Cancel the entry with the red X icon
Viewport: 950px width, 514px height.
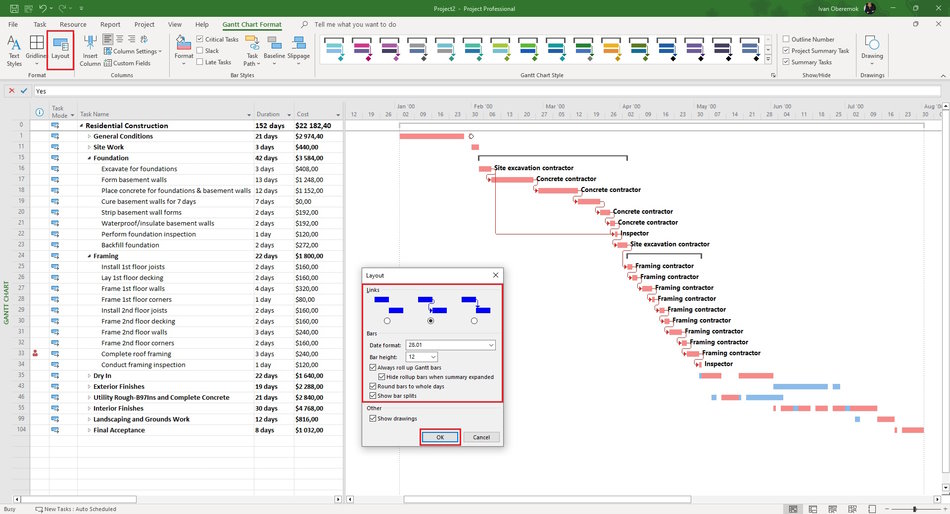point(12,91)
